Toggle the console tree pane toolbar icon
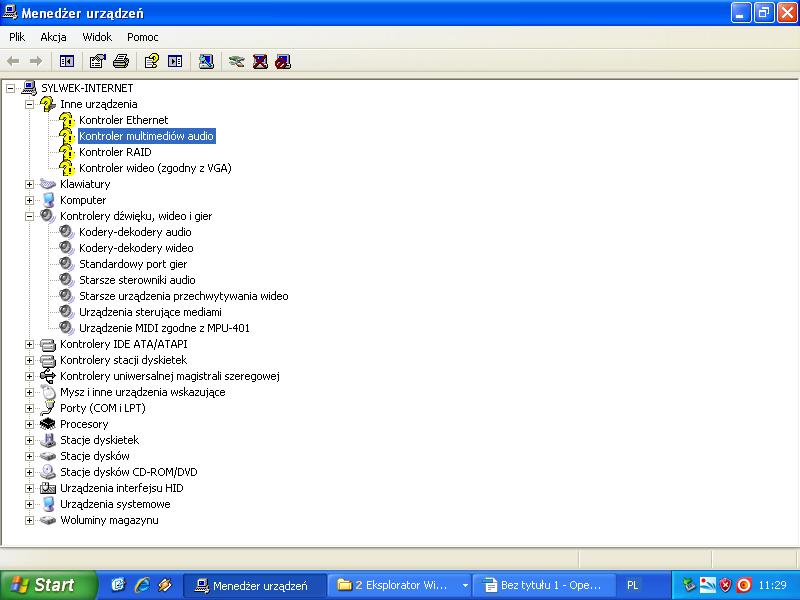 point(67,62)
